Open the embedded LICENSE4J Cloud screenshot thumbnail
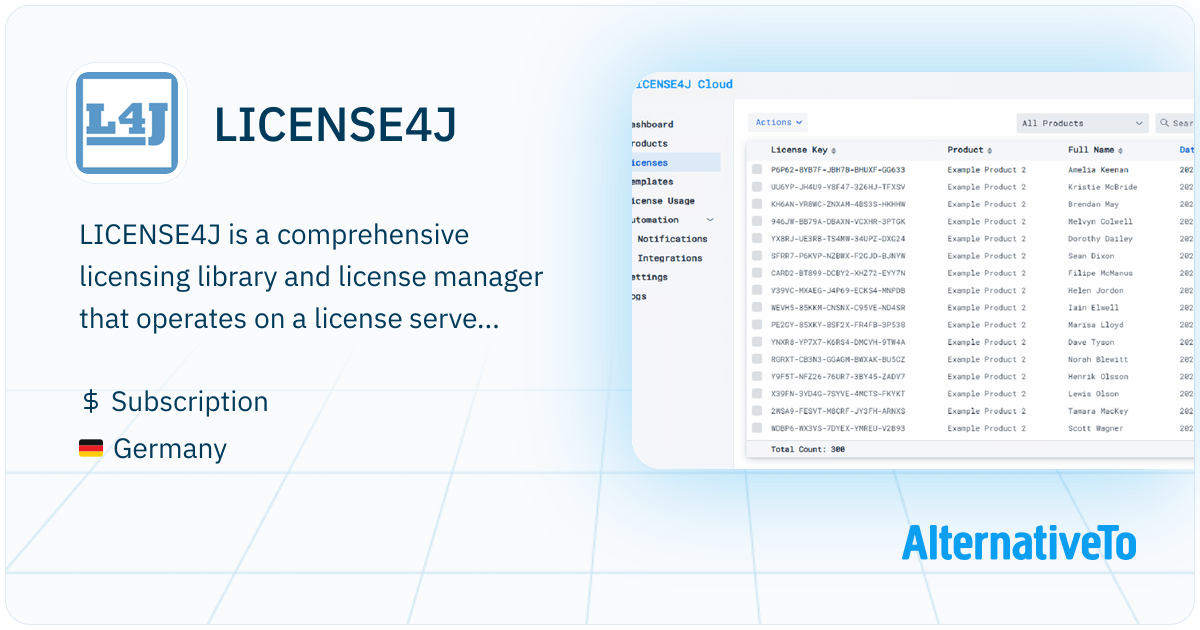Screen dimensions: 1200x630 click(x=913, y=270)
